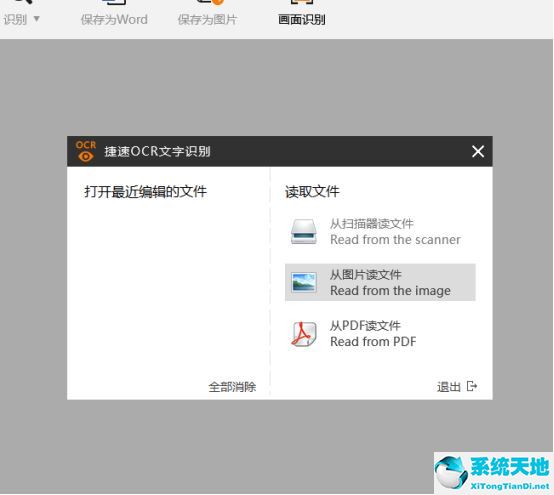Choose 从PDF读文件 Read from PDF
This screenshot has height=495, width=554.
[x=380, y=334]
